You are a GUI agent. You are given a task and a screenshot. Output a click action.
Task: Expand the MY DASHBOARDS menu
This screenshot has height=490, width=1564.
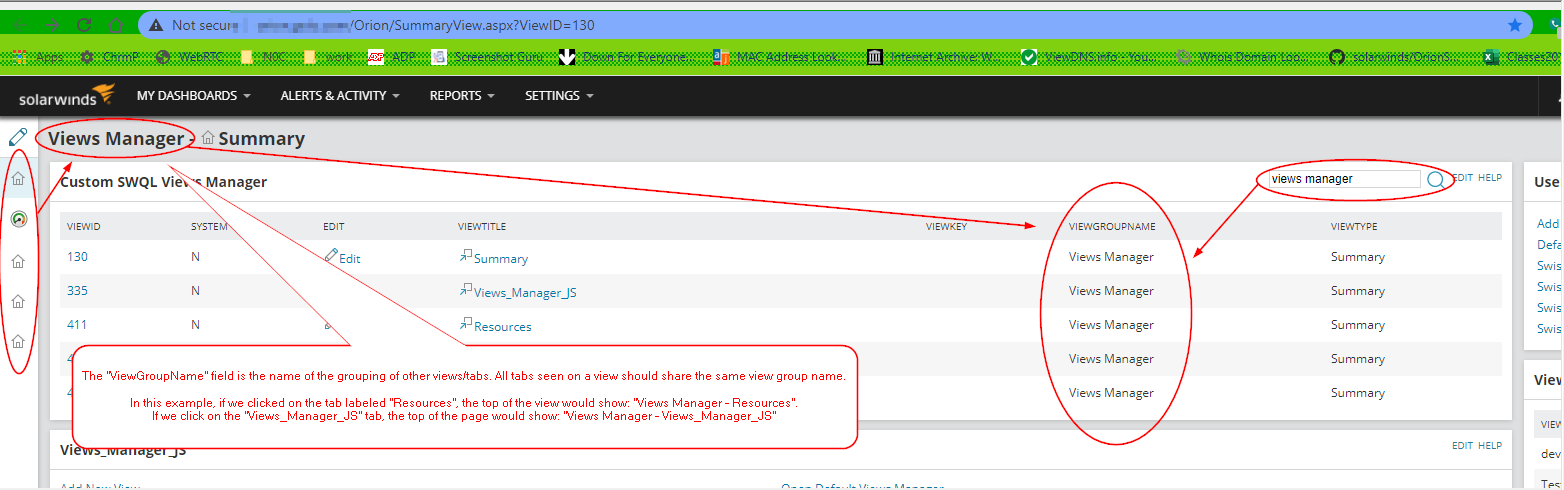193,96
